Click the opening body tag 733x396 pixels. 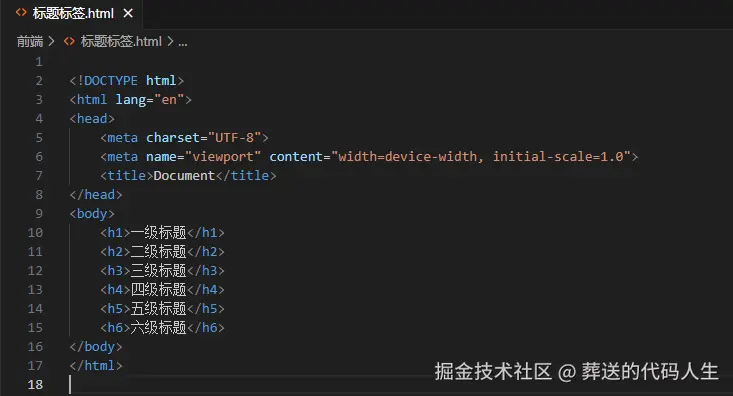point(92,214)
